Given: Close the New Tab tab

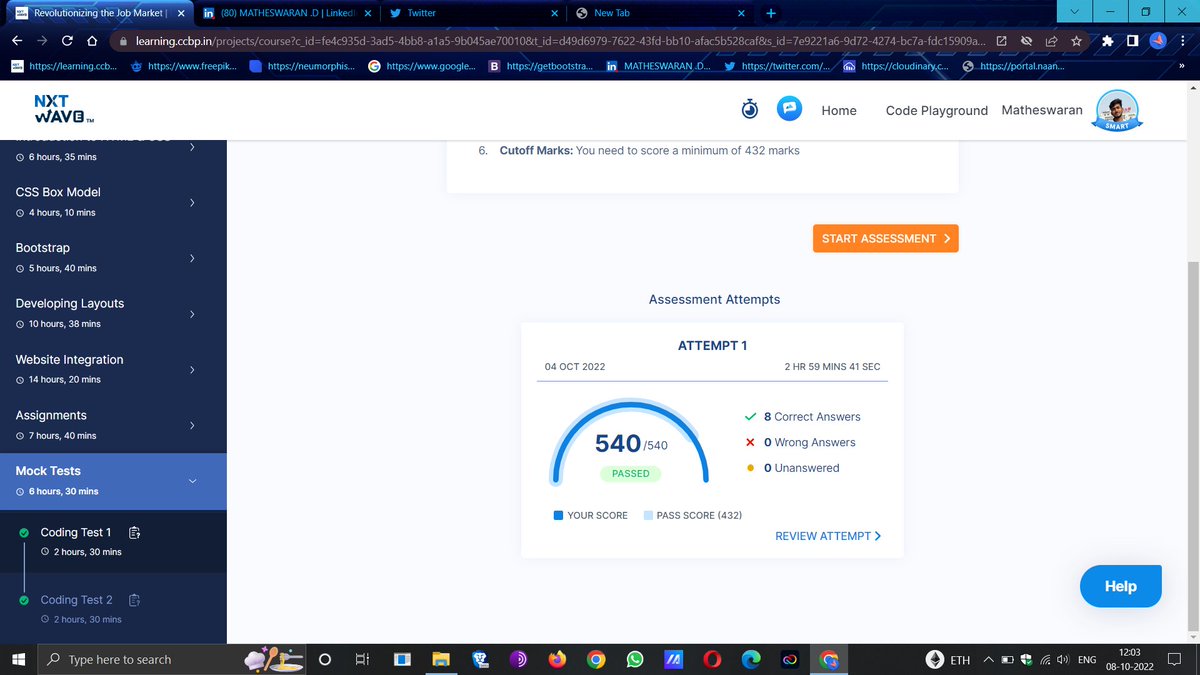Looking at the screenshot, I should (741, 13).
